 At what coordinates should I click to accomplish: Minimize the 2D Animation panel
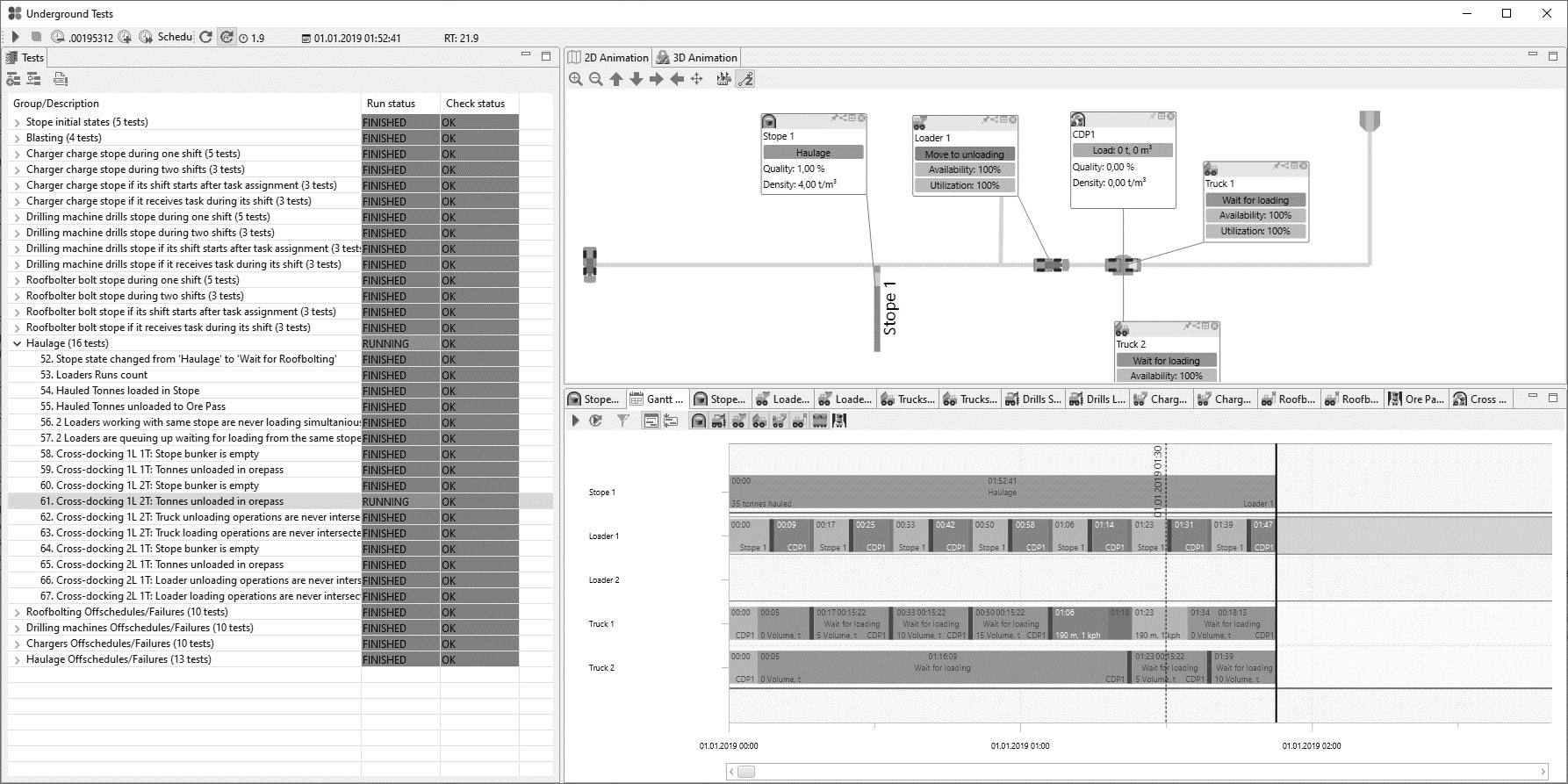[1533, 55]
